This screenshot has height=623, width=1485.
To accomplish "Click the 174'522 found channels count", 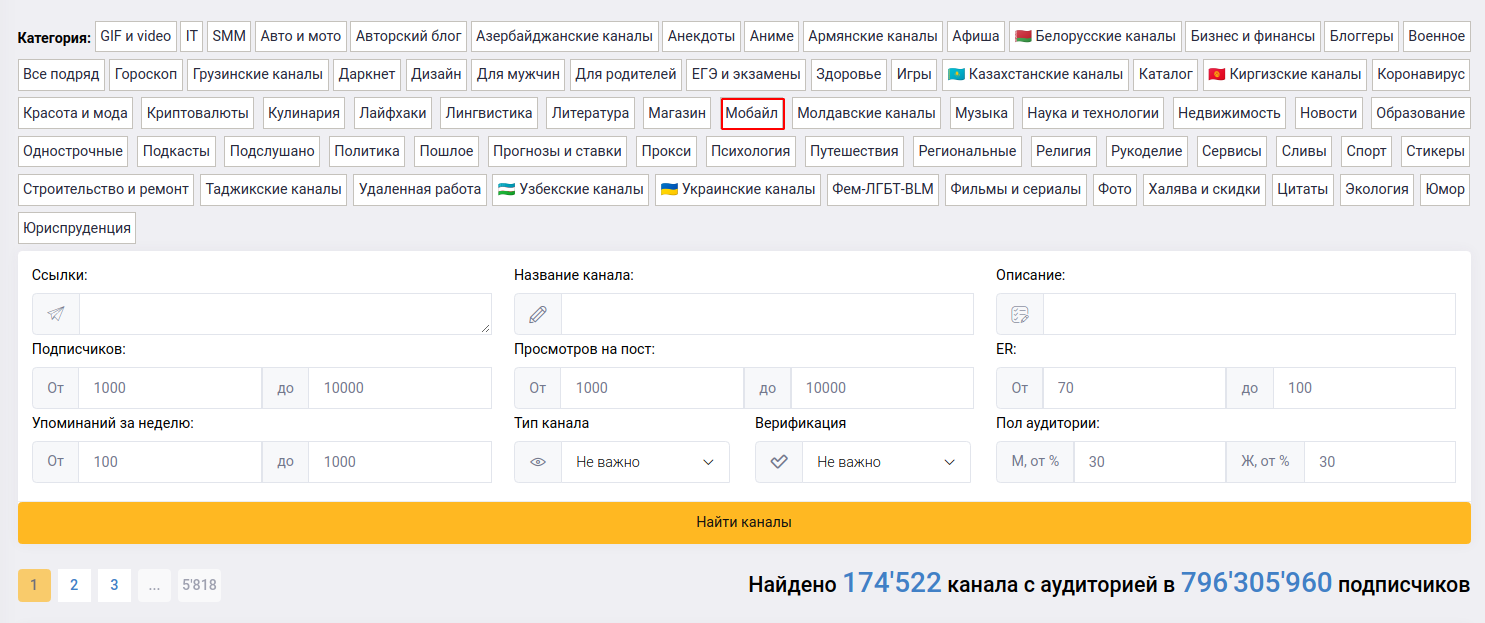I will tap(892, 583).
